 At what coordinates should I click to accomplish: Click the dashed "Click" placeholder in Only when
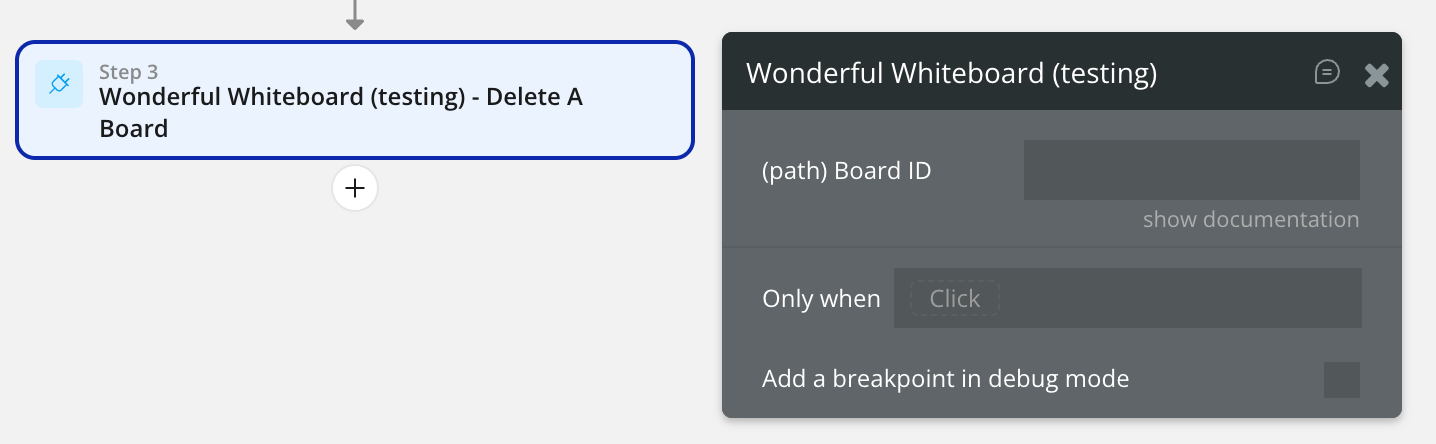pos(954,299)
